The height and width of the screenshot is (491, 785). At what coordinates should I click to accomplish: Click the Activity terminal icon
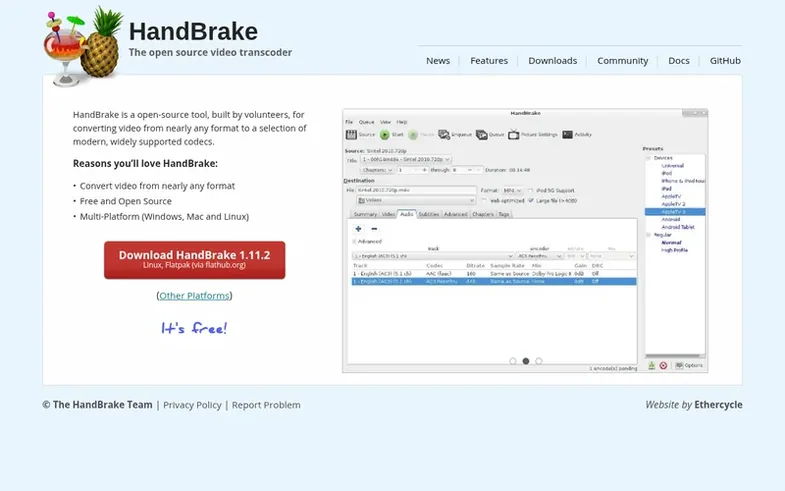(567, 135)
